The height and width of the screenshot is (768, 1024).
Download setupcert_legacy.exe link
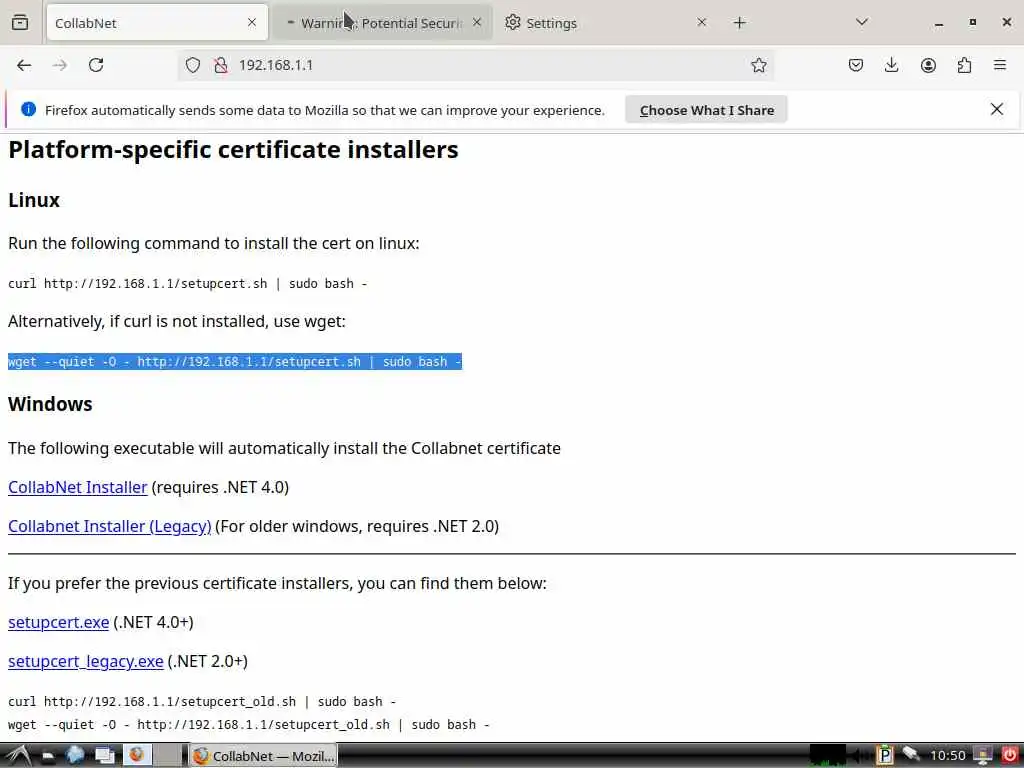pos(86,662)
